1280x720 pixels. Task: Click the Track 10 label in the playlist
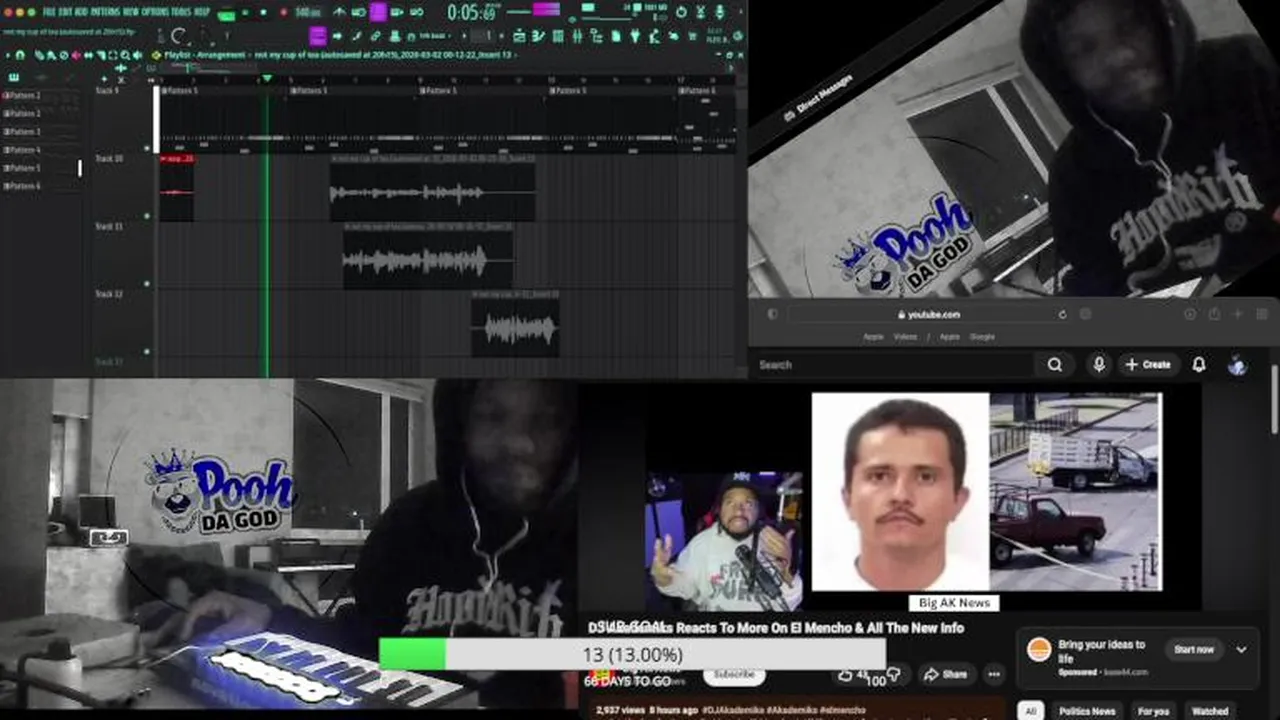pos(109,158)
